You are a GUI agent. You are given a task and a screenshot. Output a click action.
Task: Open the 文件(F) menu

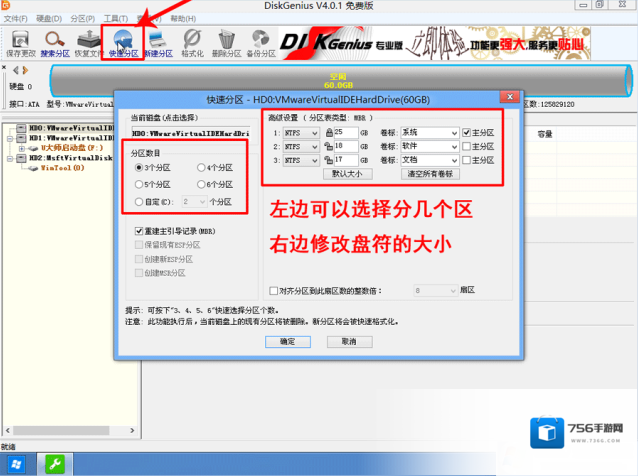(17, 18)
